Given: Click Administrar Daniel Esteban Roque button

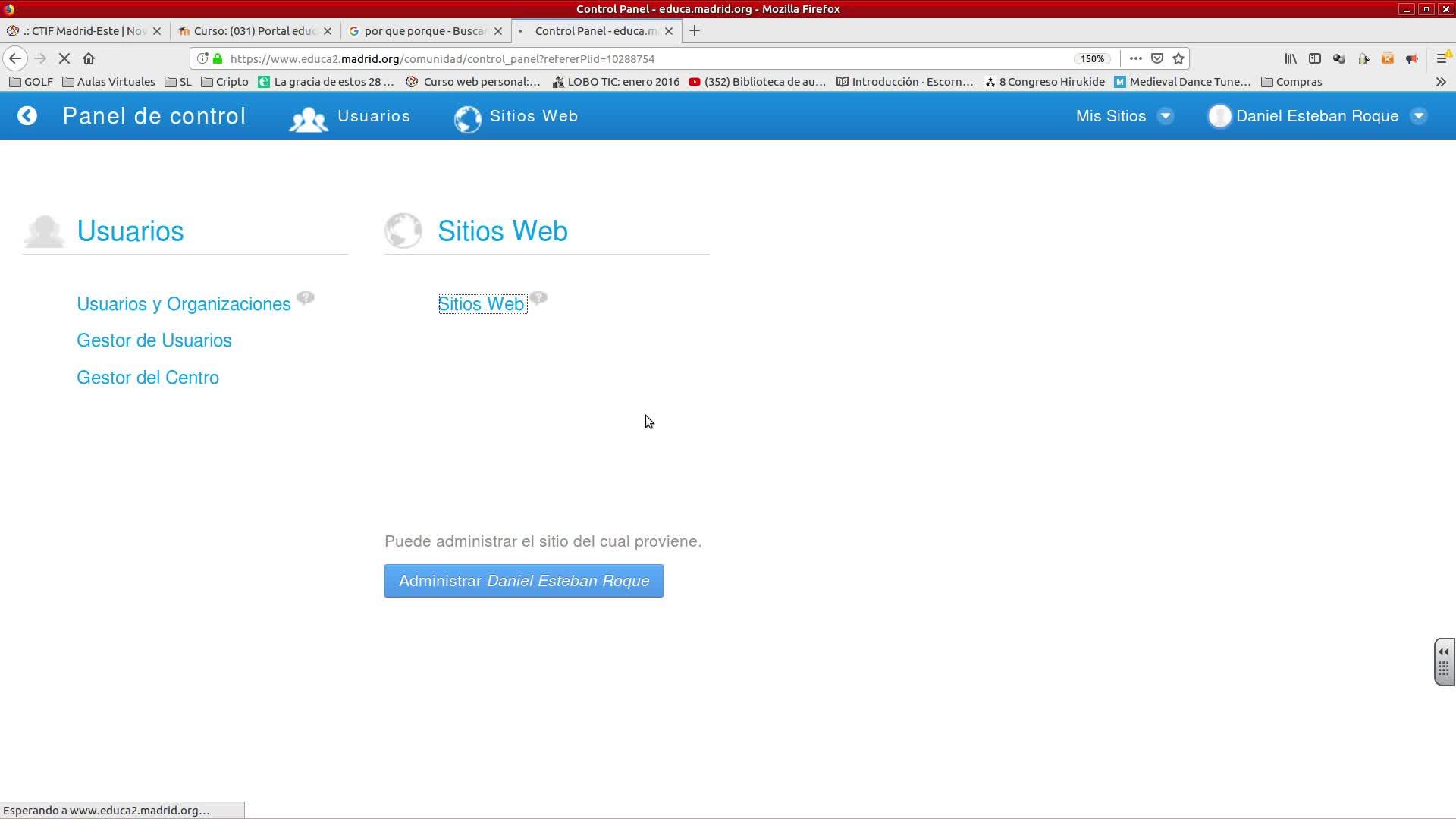Looking at the screenshot, I should [523, 581].
